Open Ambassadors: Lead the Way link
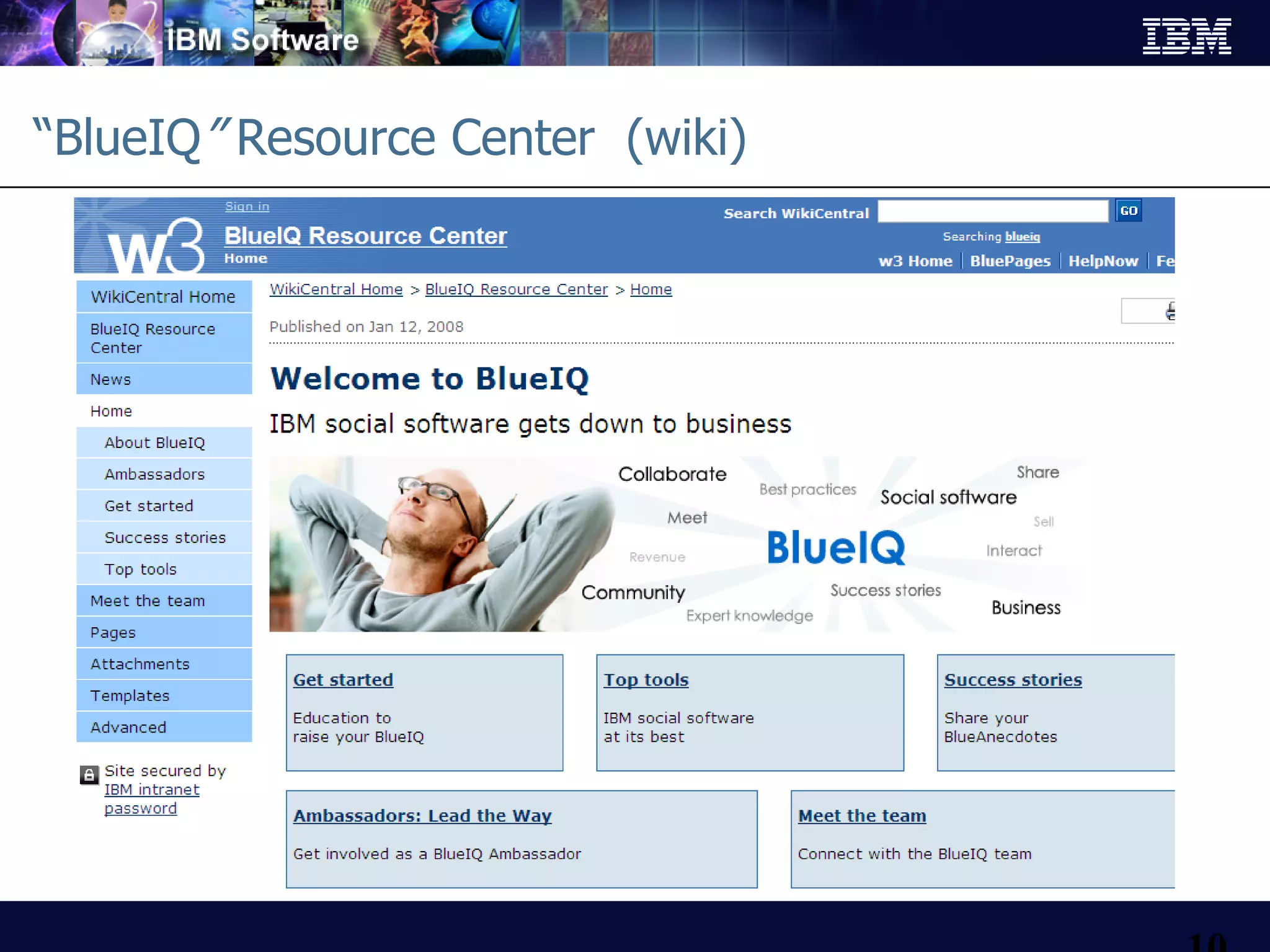This screenshot has width=1270, height=952. point(422,816)
